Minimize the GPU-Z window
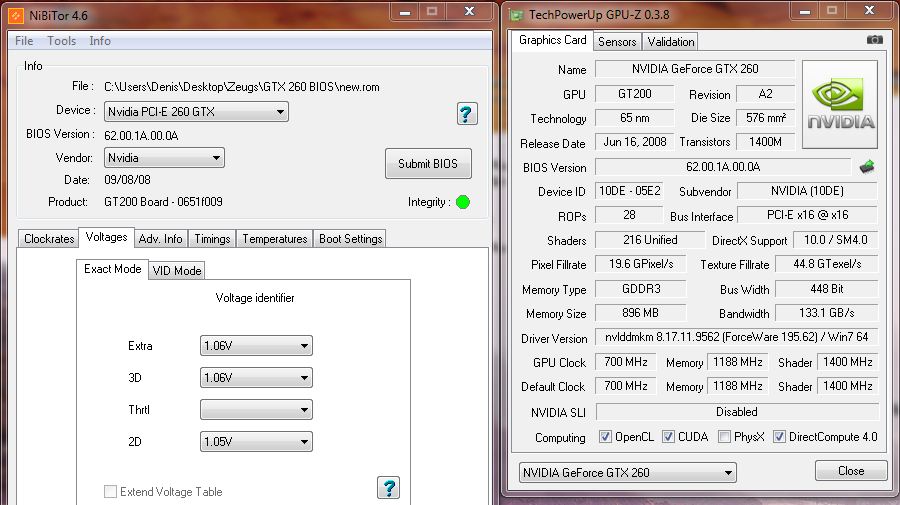900x505 pixels. pyautogui.click(x=805, y=11)
